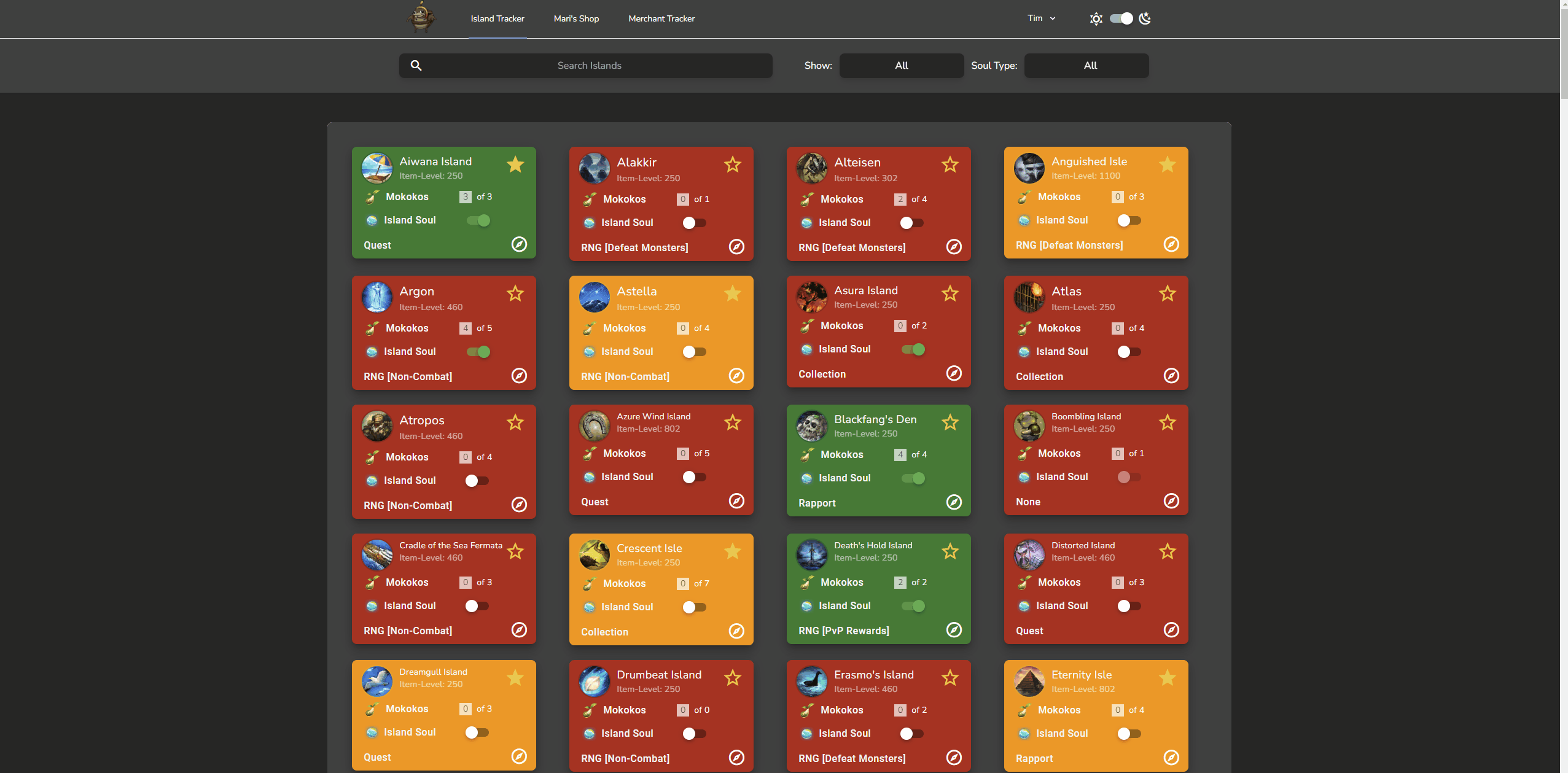
Task: Click the site logo in header
Action: [x=421, y=18]
